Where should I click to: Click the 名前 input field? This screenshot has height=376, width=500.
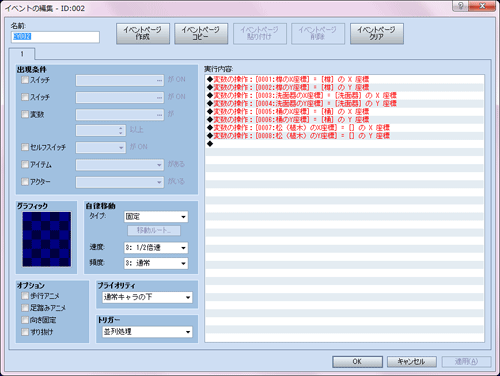pos(55,37)
